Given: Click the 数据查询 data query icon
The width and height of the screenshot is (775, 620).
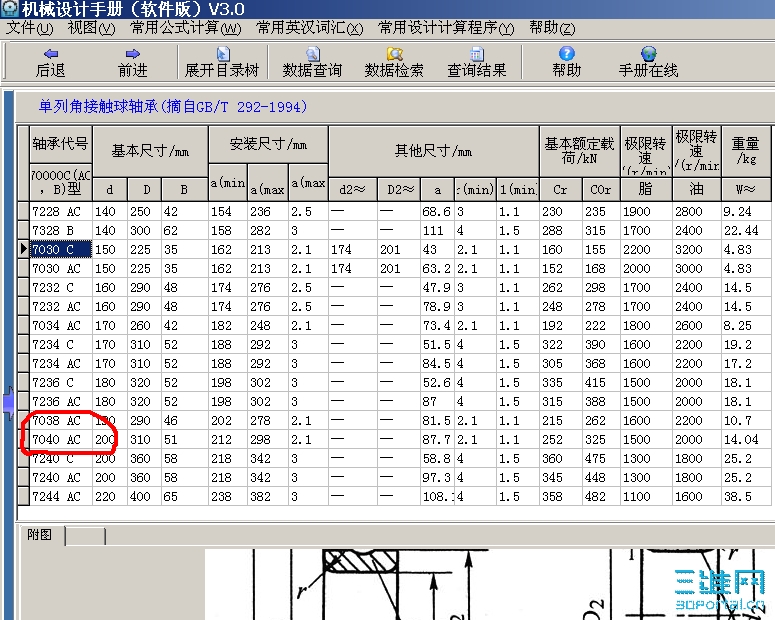Looking at the screenshot, I should [312, 53].
